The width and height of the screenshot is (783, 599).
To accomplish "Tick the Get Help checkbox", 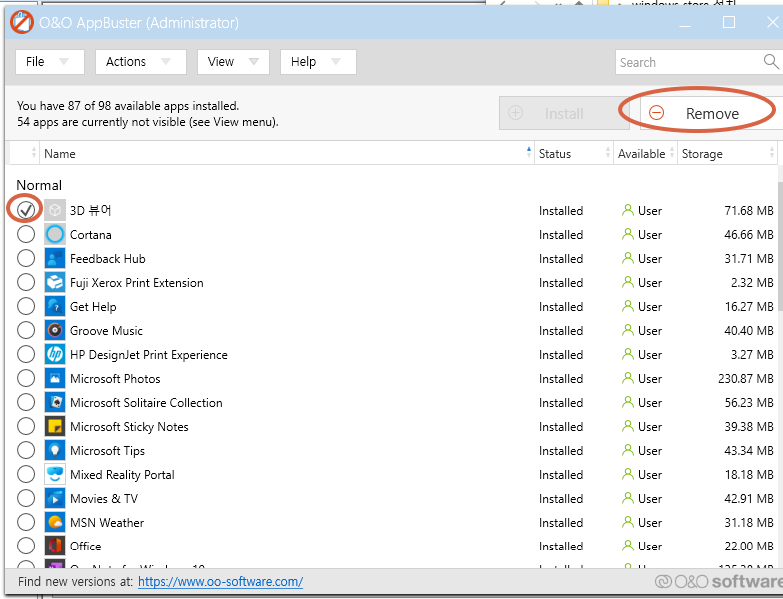I will (x=26, y=306).
